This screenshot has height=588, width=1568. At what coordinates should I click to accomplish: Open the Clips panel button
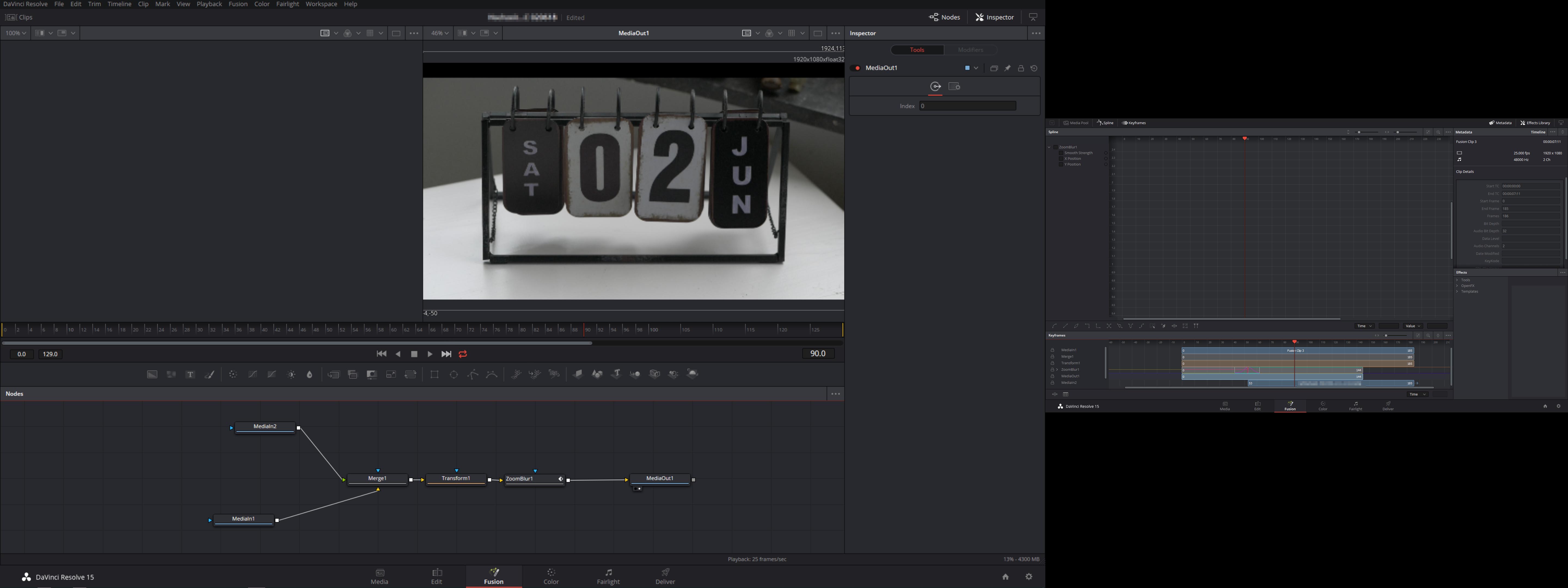tap(19, 17)
